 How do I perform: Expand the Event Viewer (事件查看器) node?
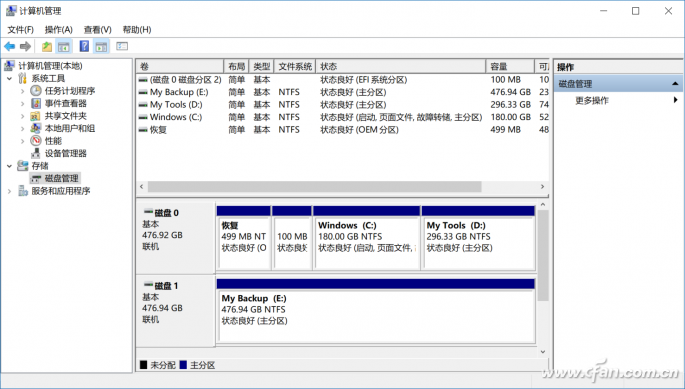23,104
